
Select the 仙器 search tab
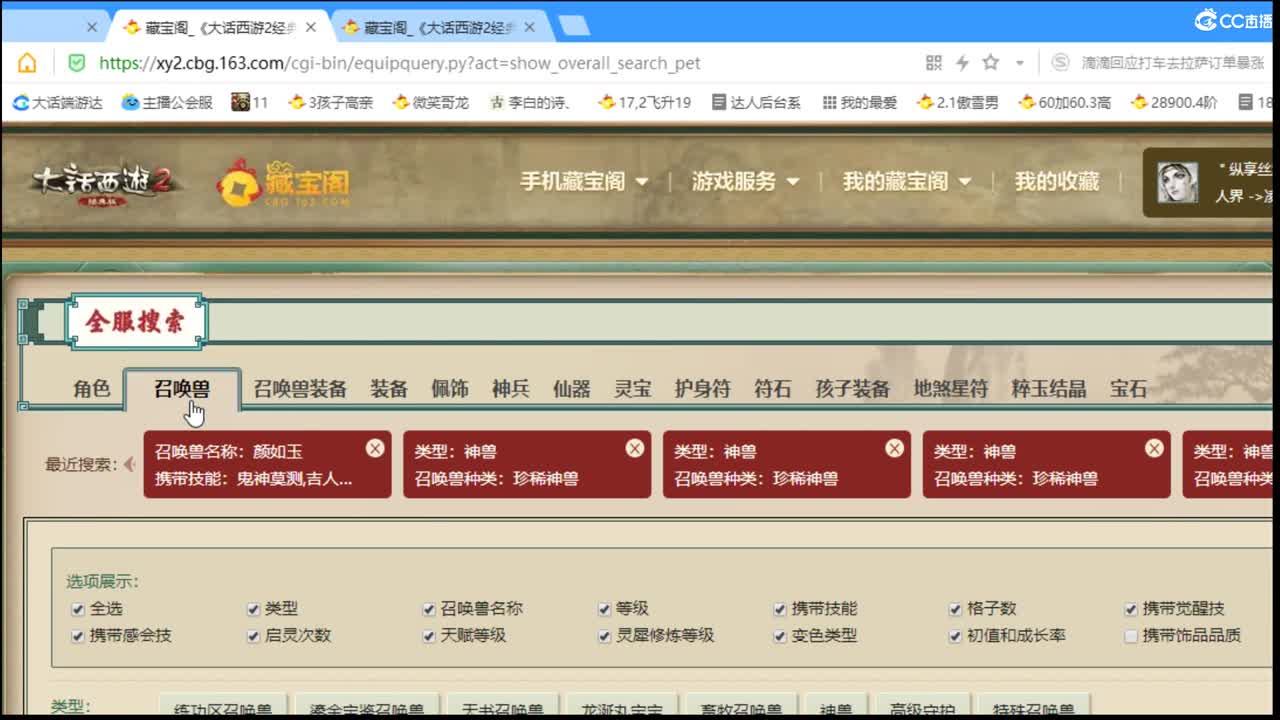[x=572, y=389]
